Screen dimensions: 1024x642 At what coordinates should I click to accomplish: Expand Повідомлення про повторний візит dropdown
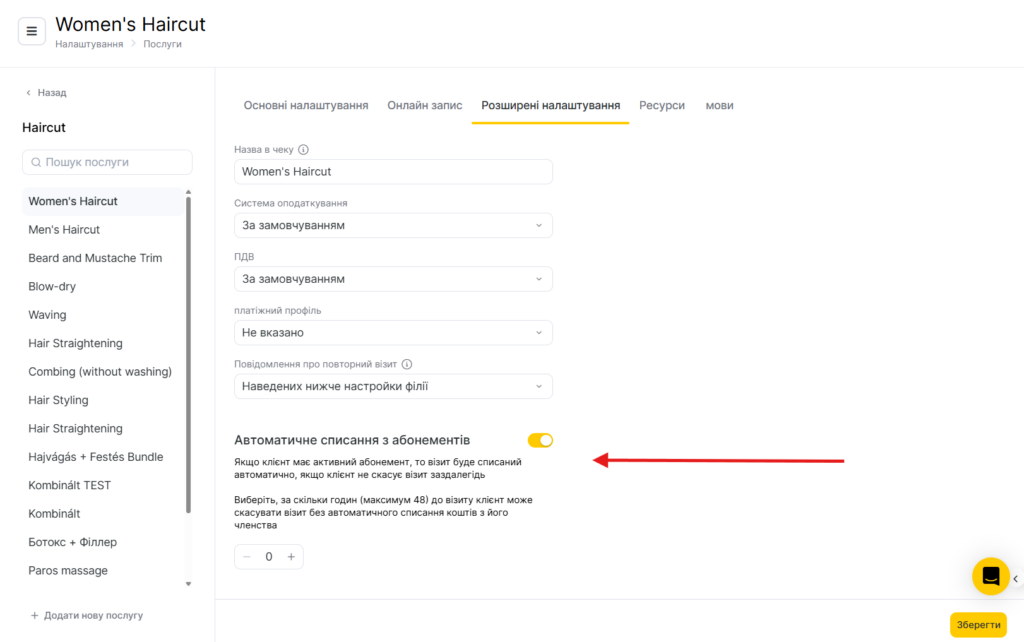(x=393, y=386)
